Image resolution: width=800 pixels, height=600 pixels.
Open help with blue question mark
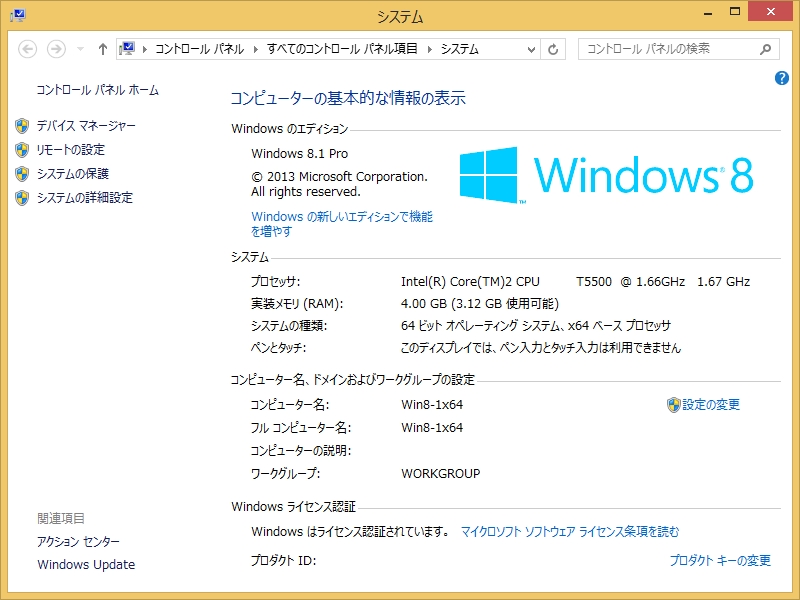[781, 78]
